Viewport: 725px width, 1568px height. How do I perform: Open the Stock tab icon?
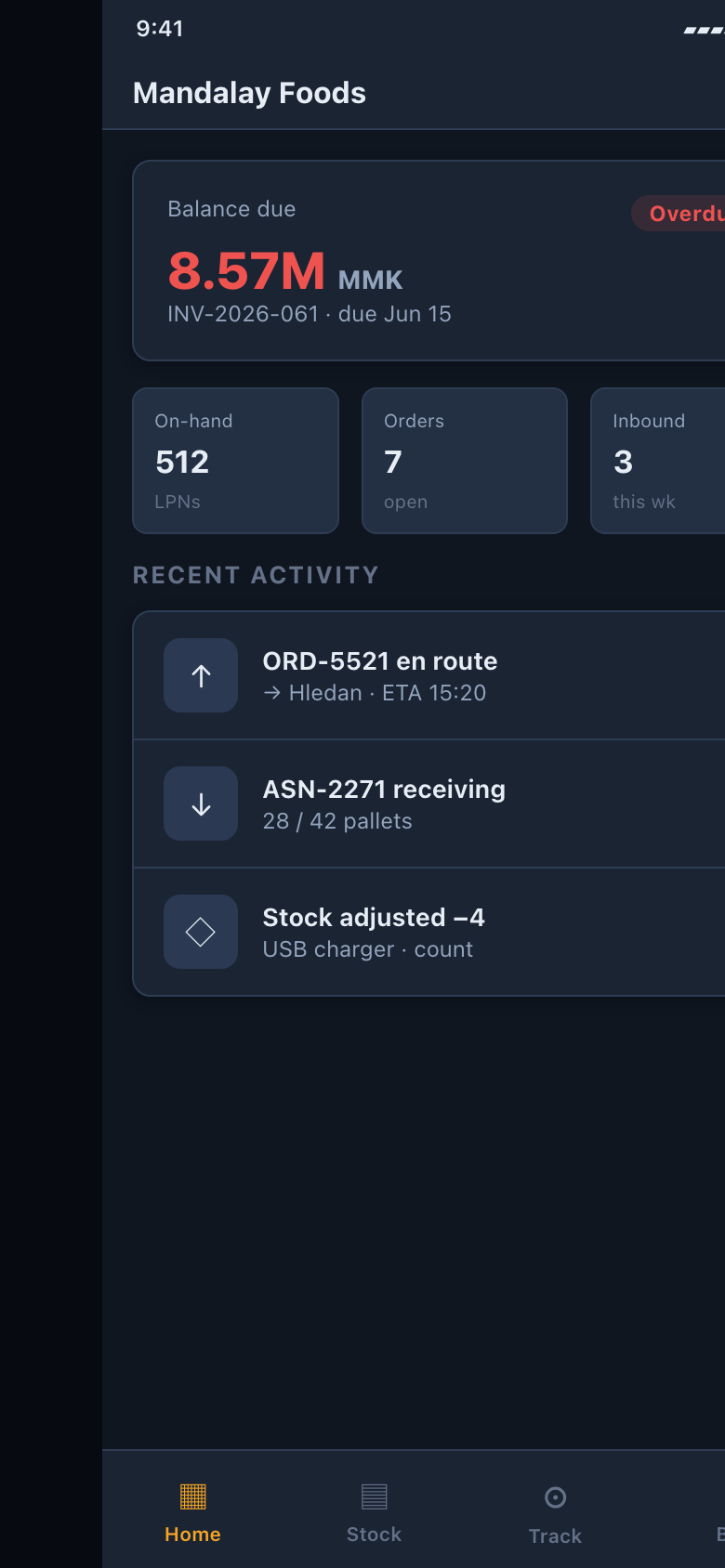[375, 1496]
